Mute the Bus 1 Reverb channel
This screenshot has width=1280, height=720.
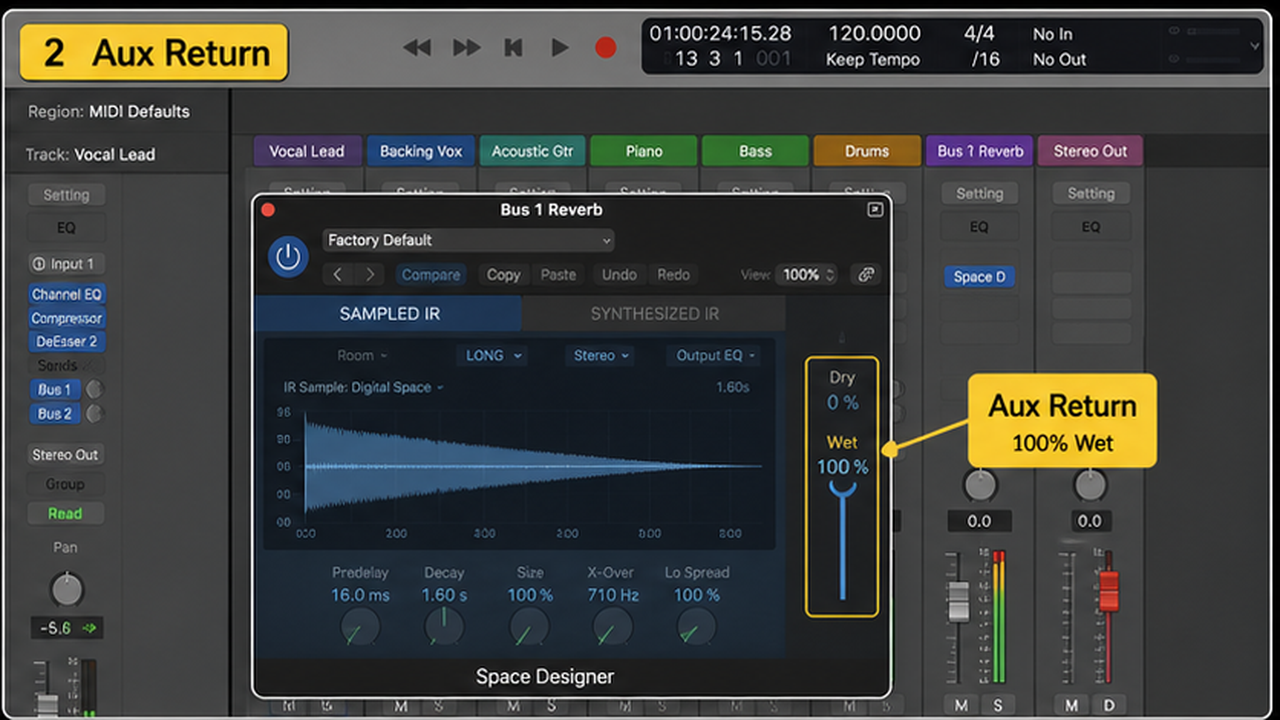tap(961, 705)
